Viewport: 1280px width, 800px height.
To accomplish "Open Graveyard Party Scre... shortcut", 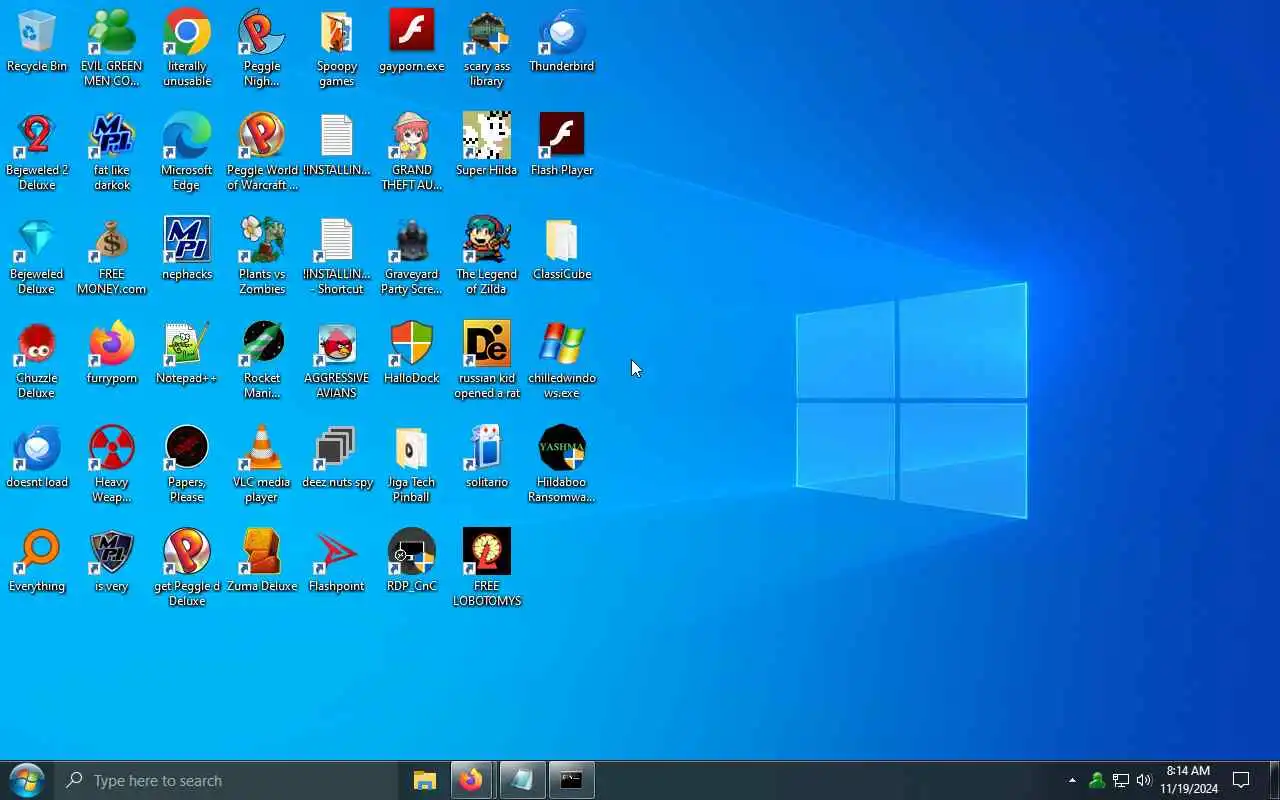I will (412, 256).
